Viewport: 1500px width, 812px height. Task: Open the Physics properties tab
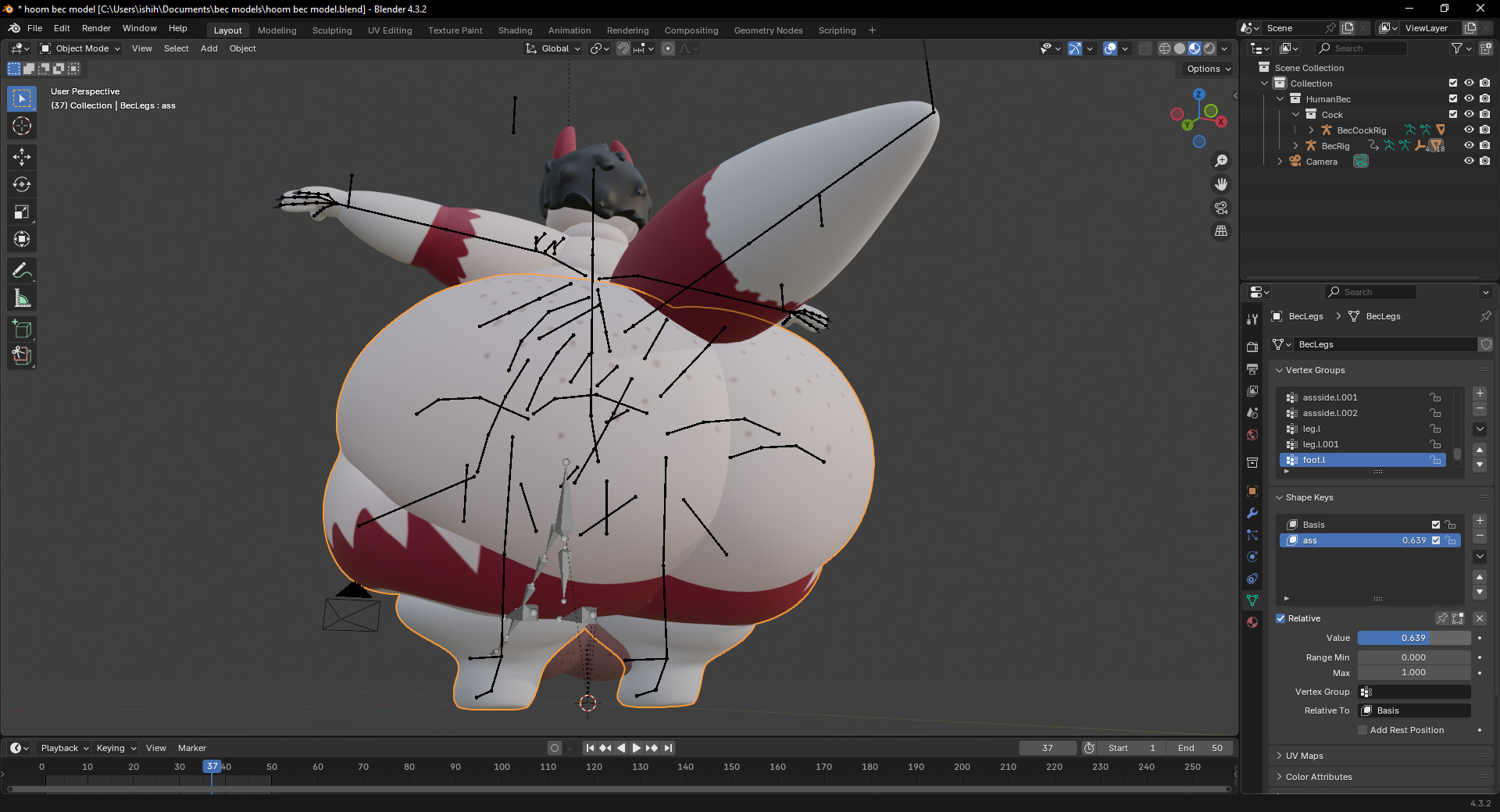tap(1252, 557)
